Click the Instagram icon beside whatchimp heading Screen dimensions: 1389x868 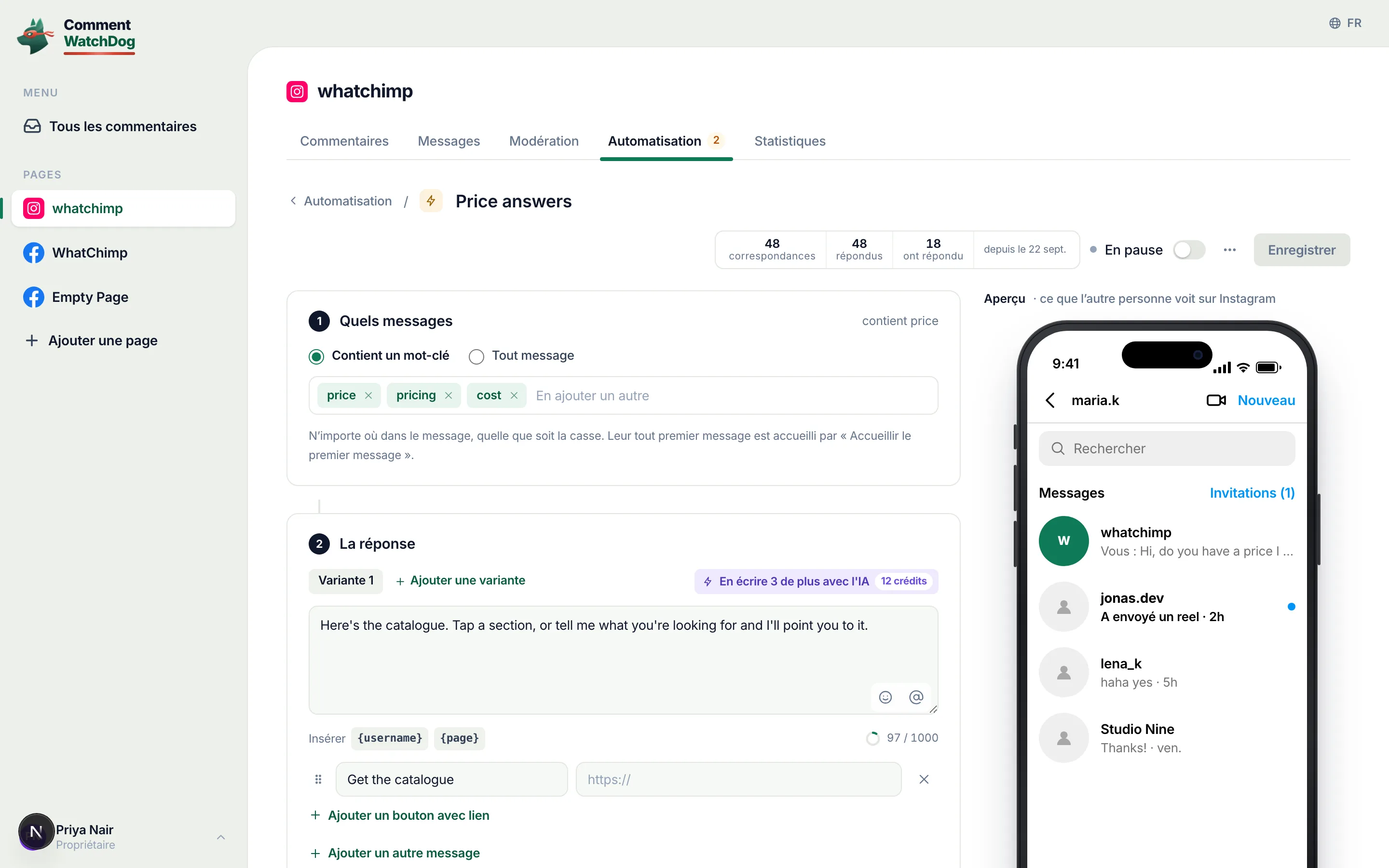click(x=297, y=91)
